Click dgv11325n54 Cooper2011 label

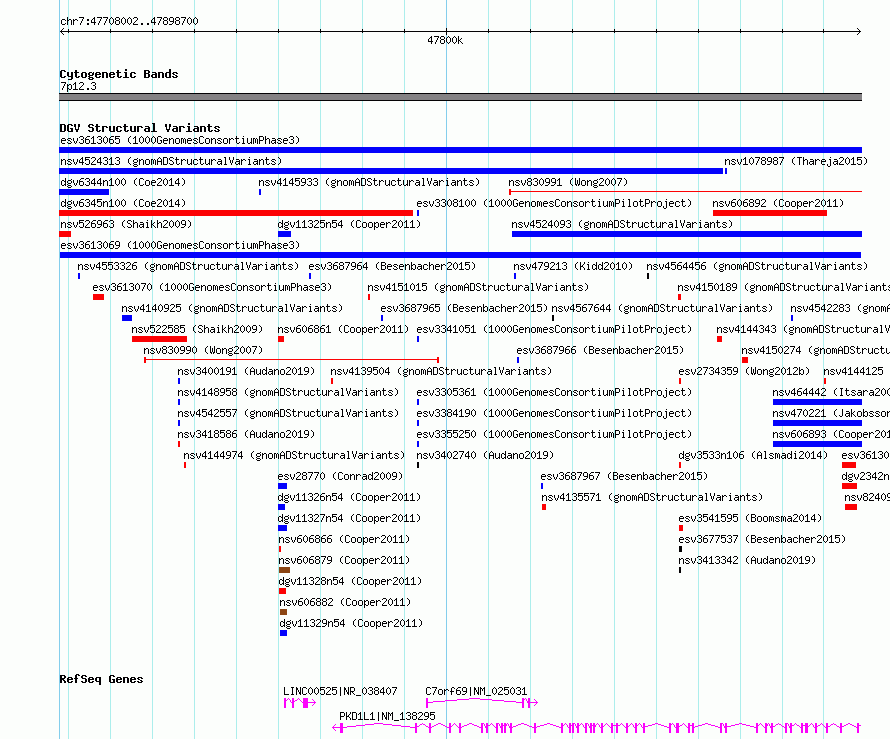tap(349, 224)
